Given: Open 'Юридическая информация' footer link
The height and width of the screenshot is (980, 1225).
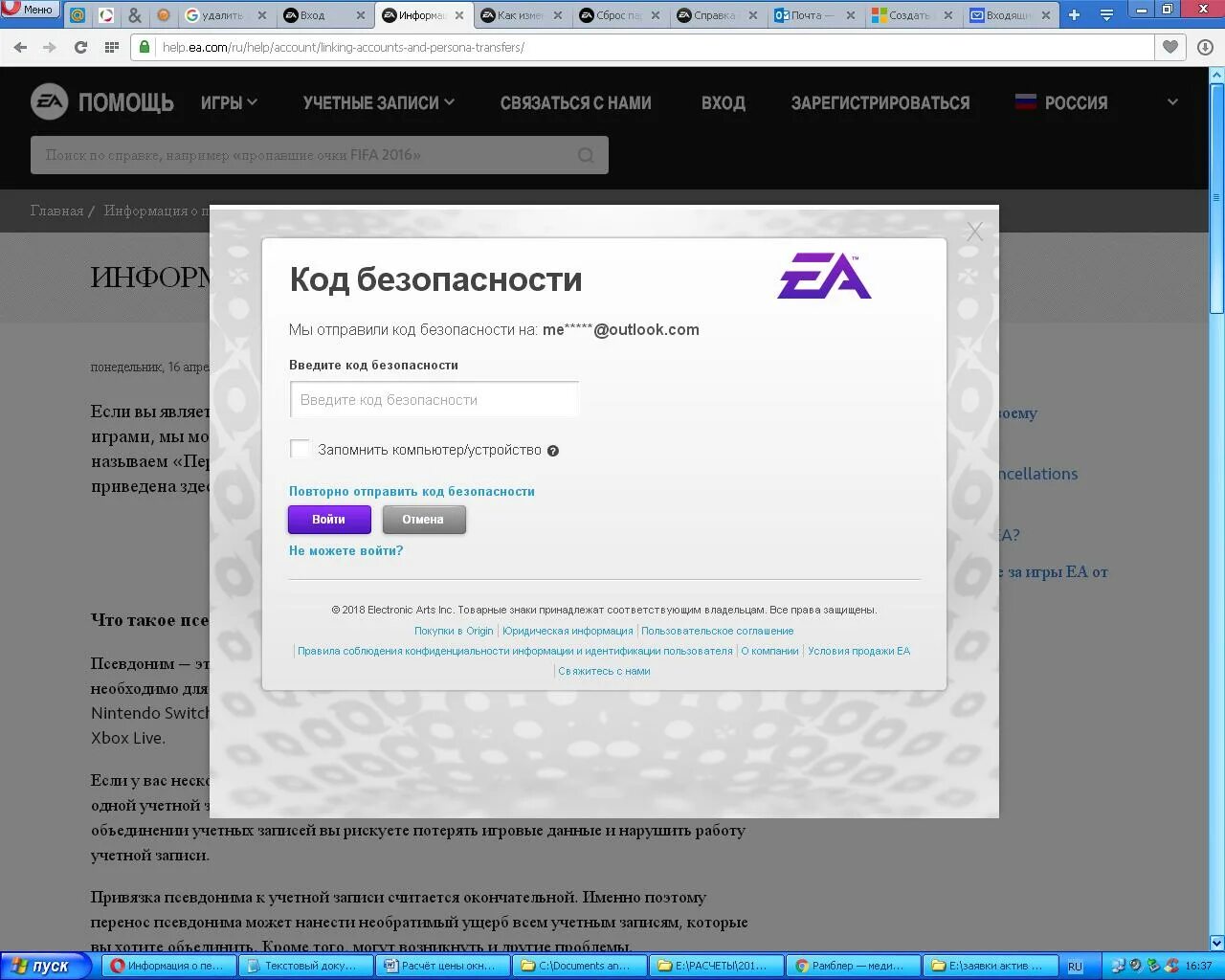Looking at the screenshot, I should click(568, 631).
